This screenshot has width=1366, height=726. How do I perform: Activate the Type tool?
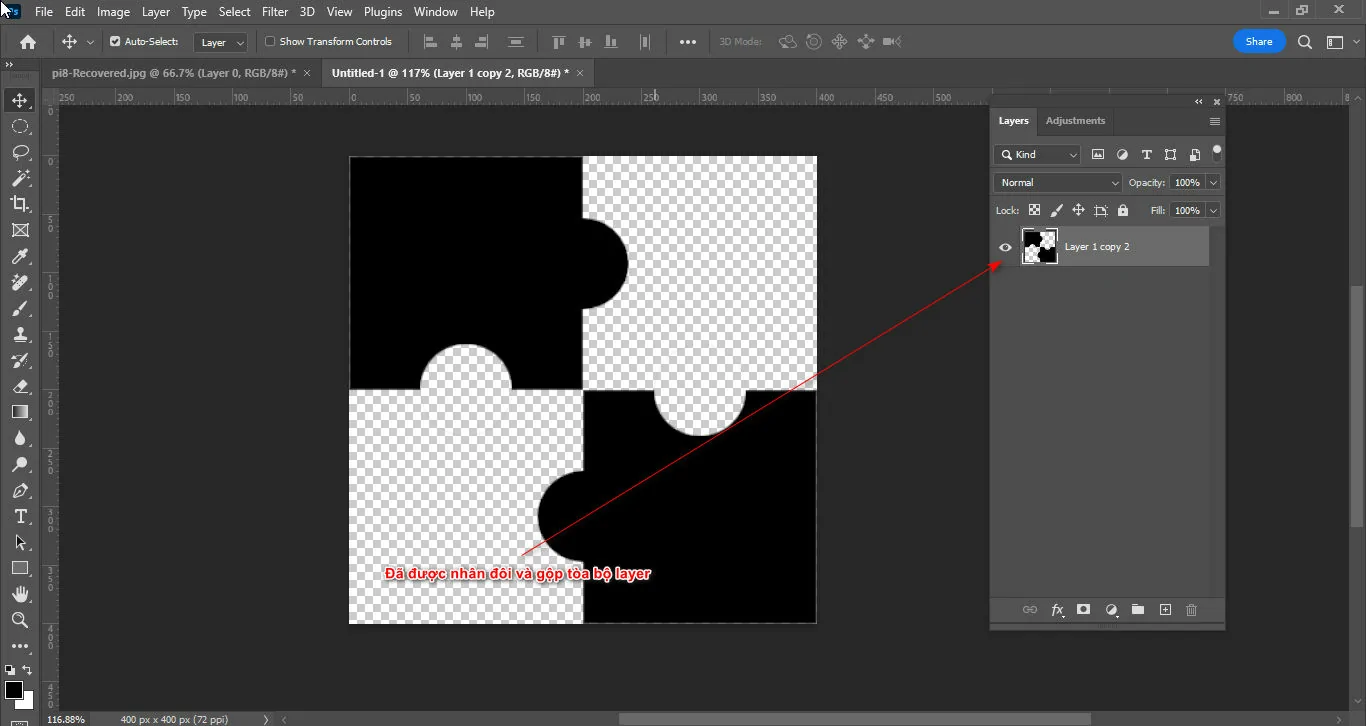point(18,517)
